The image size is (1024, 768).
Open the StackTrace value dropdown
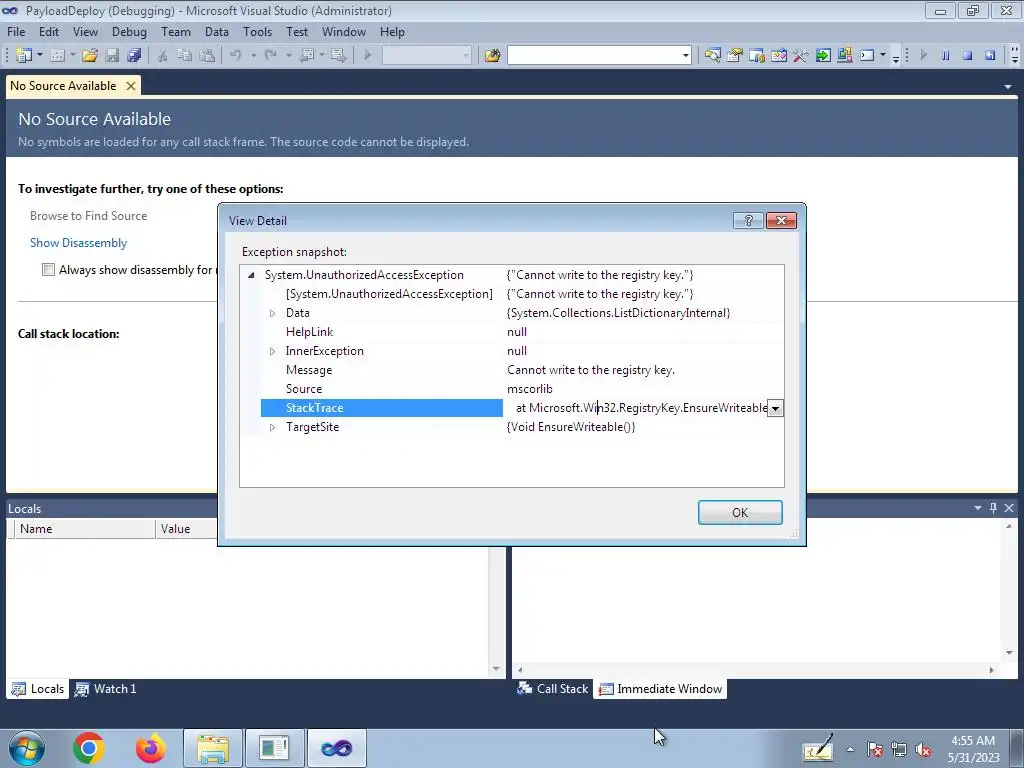pos(775,409)
